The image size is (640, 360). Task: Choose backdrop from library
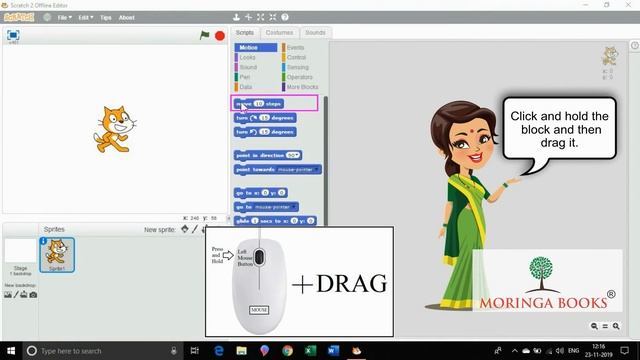click(8, 294)
